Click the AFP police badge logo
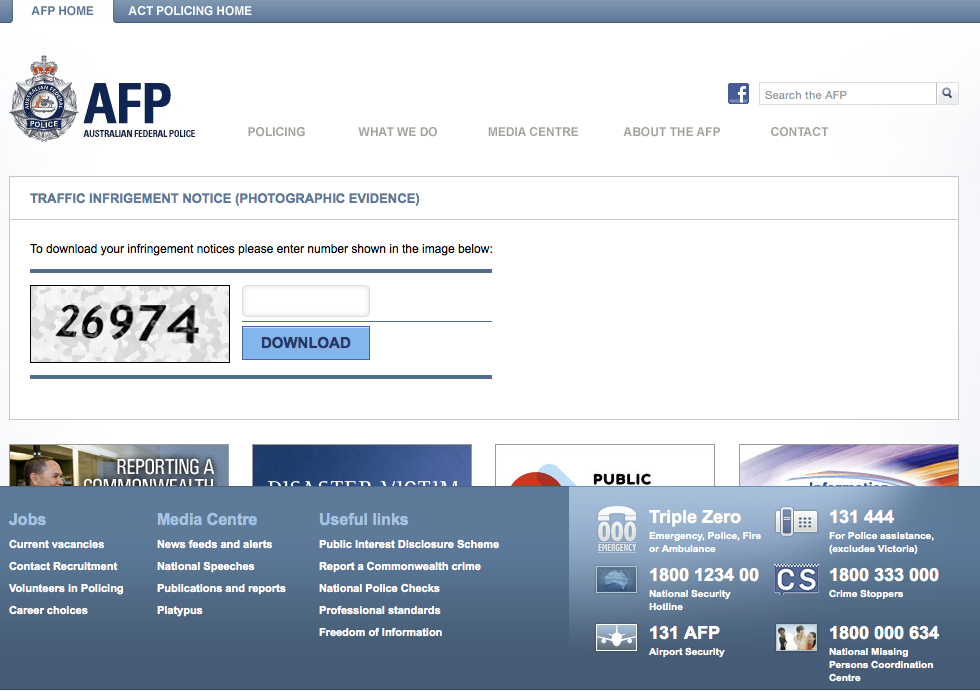This screenshot has width=980, height=691. (x=44, y=99)
